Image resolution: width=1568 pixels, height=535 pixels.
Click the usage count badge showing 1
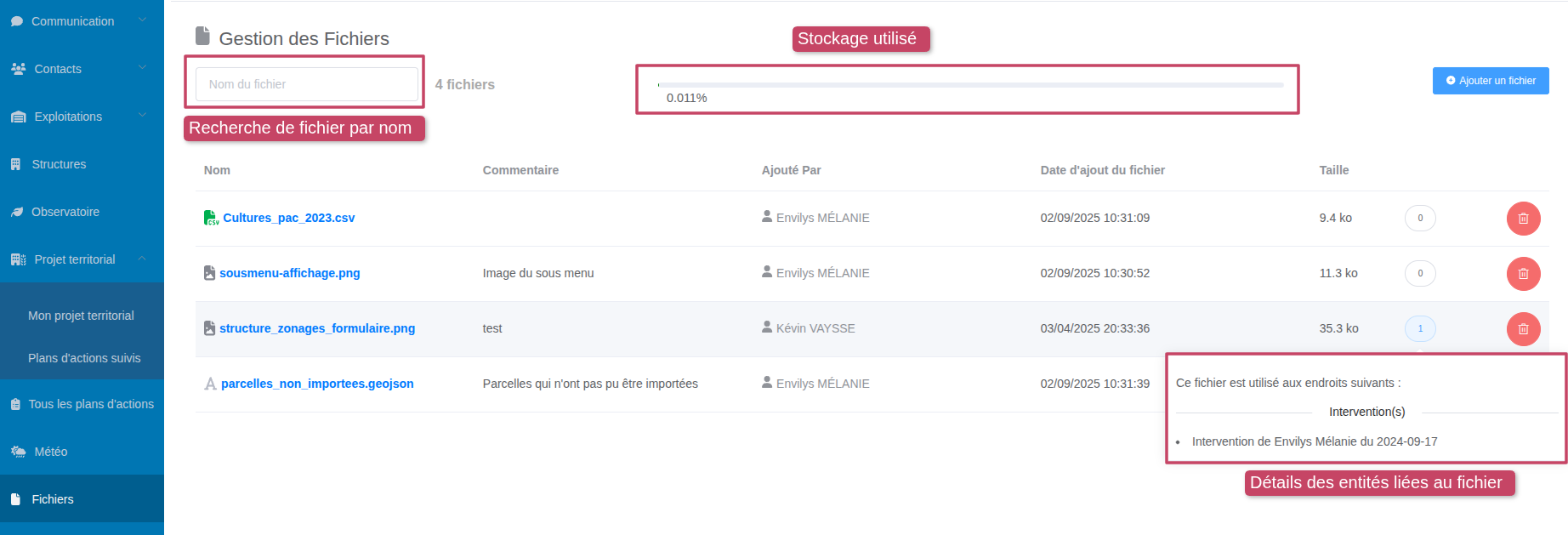pyautogui.click(x=1419, y=328)
